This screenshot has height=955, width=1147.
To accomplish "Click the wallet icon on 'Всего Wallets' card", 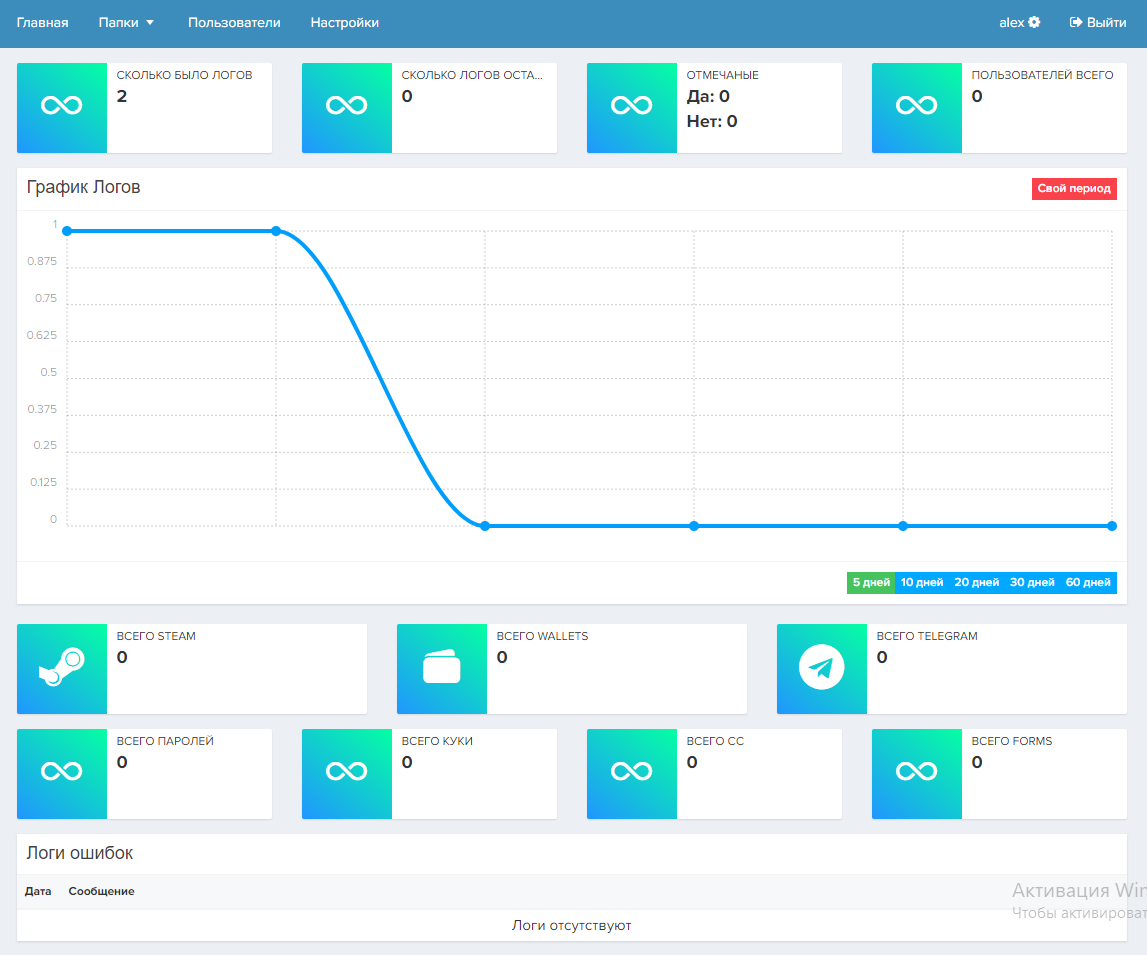I will tap(442, 667).
